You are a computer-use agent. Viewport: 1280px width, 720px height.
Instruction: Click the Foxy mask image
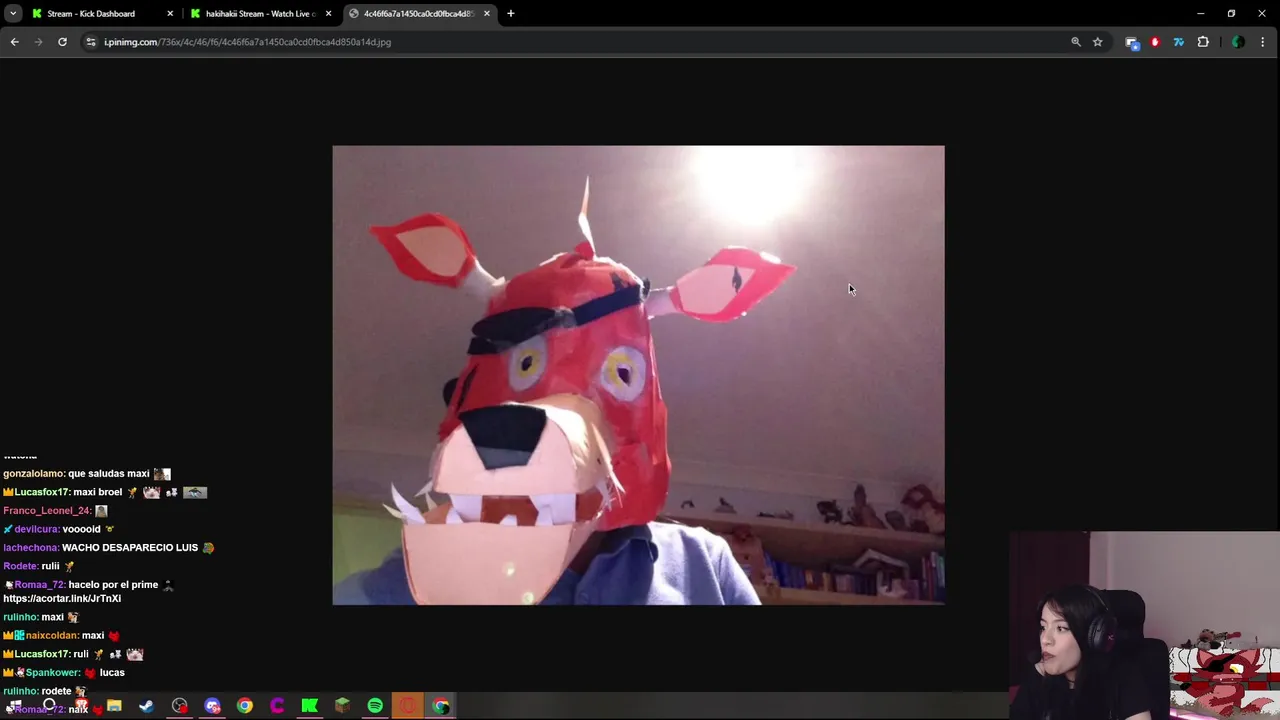click(x=638, y=375)
